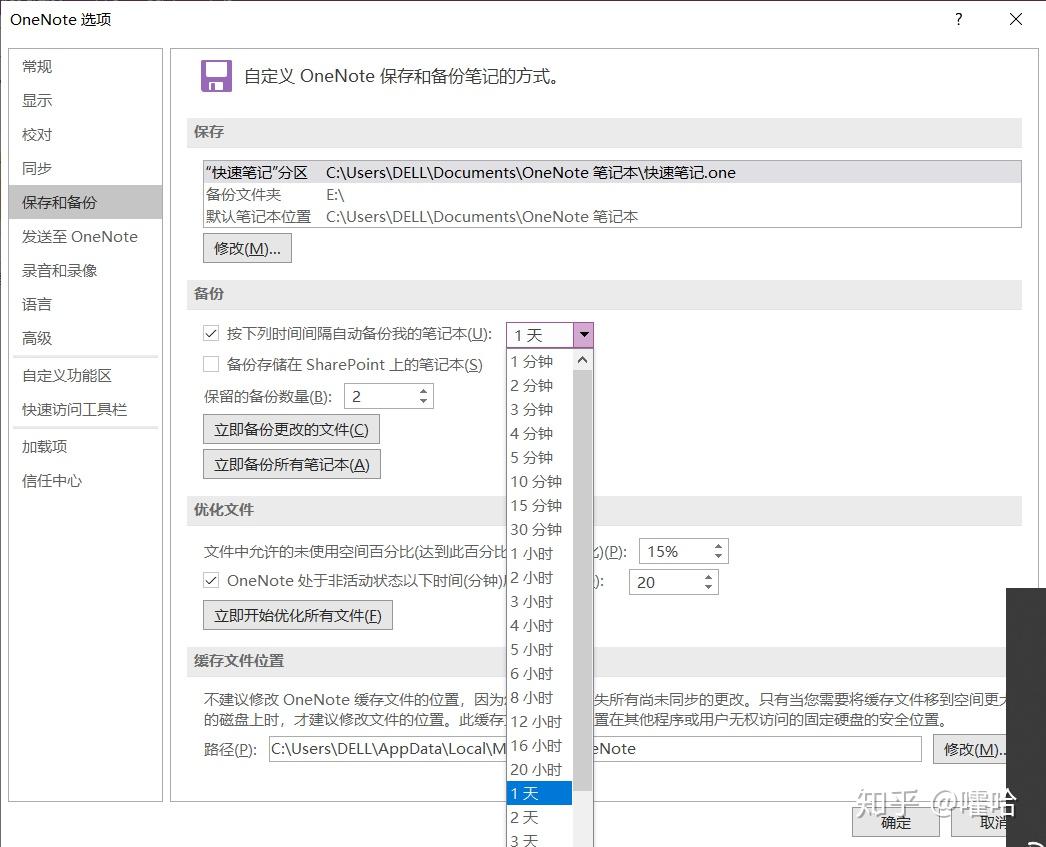The width and height of the screenshot is (1046, 847).
Task: Click the backup count spinner arrows
Action: 424,396
